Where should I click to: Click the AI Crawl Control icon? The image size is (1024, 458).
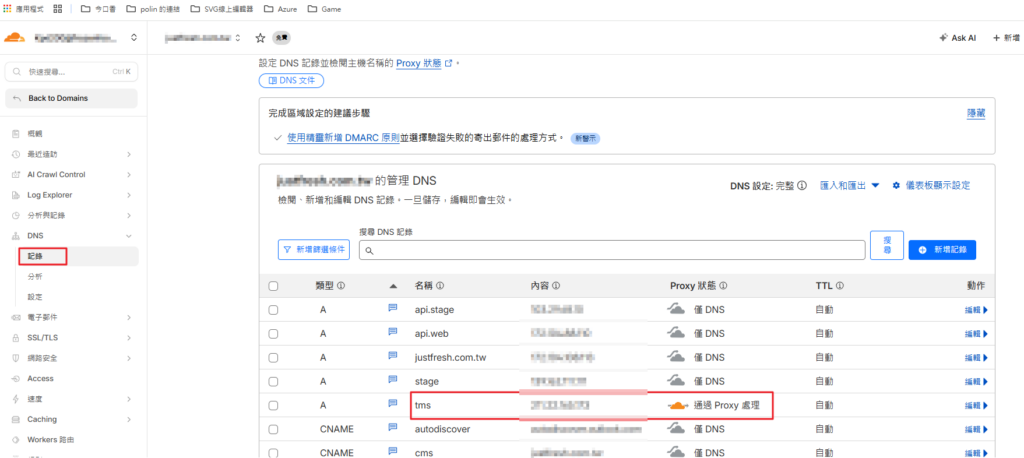click(16, 174)
